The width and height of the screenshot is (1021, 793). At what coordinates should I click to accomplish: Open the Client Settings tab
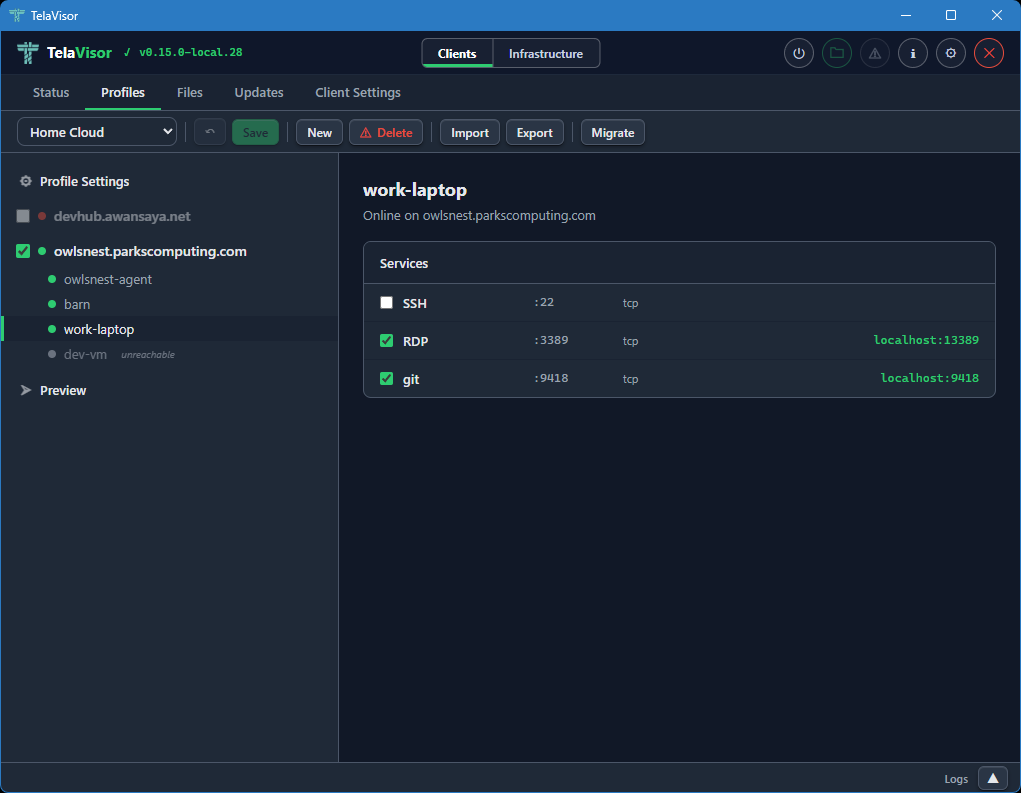click(x=357, y=92)
